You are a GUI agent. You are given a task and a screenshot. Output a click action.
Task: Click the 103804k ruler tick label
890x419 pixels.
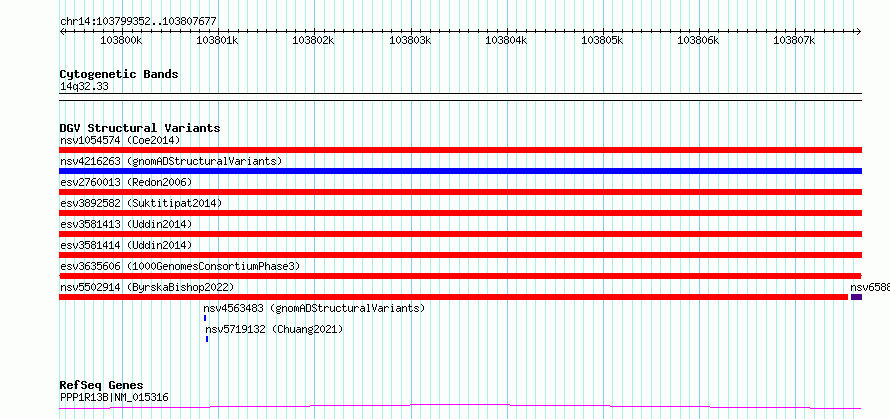pyautogui.click(x=506, y=40)
